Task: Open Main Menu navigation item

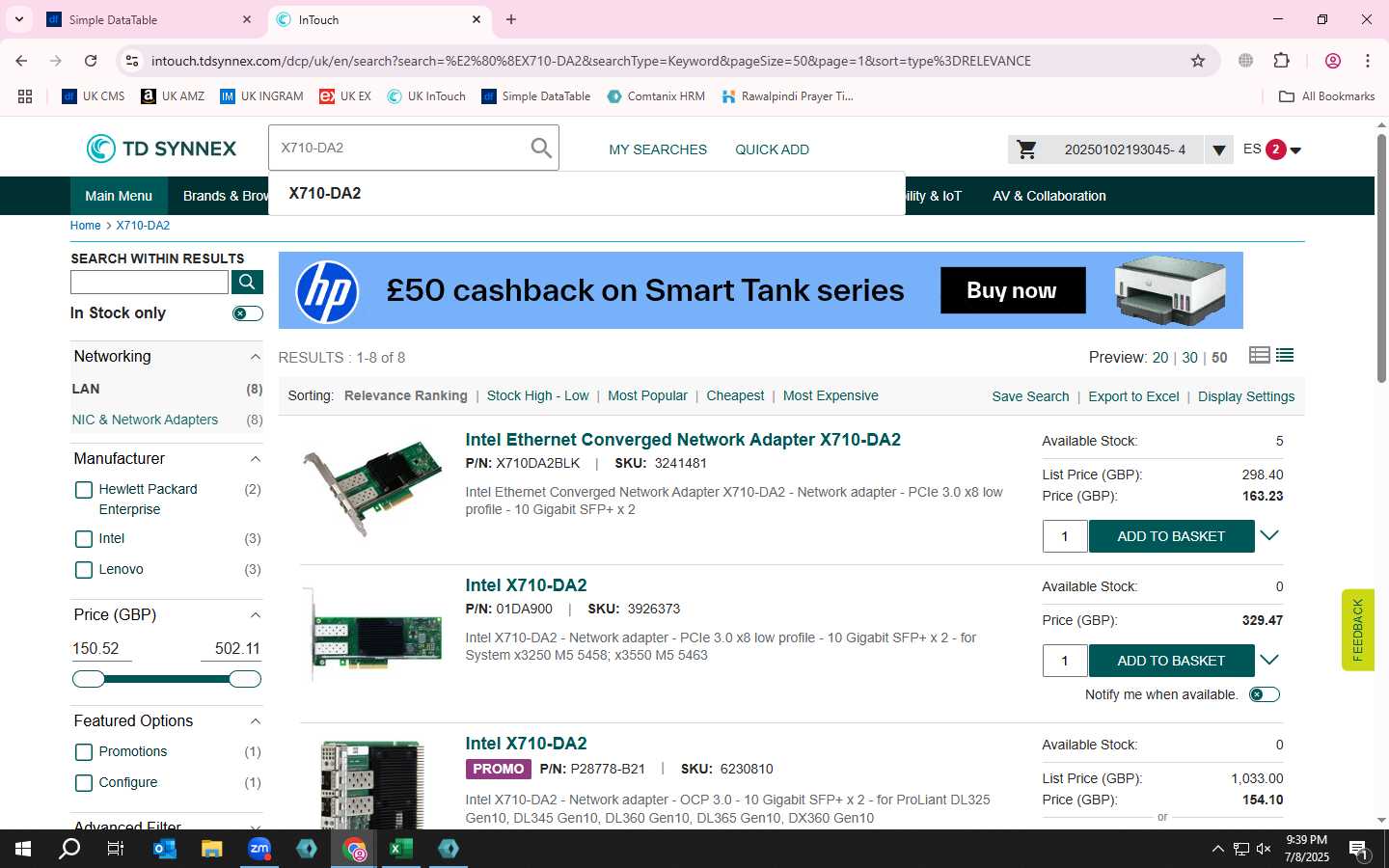Action: 119,196
